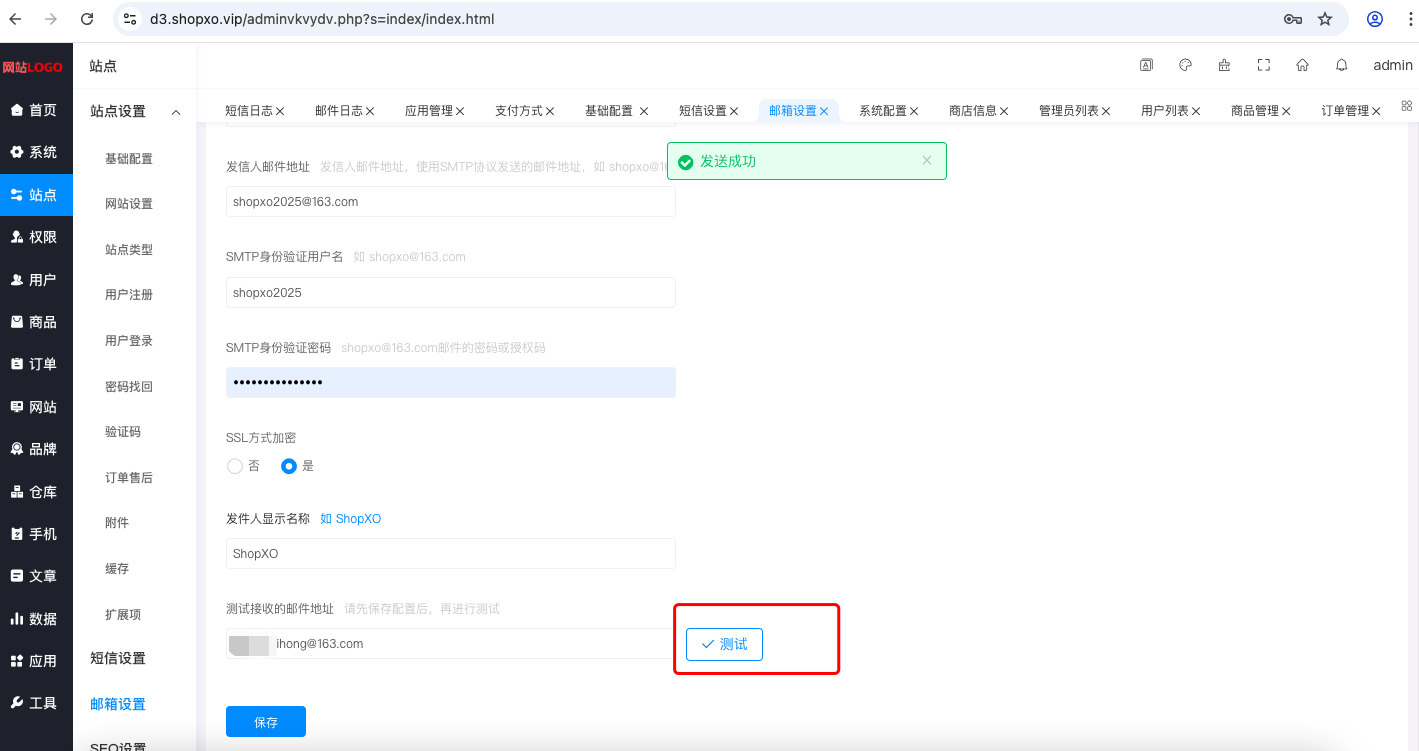The image size is (1419, 751).
Task: Open the language switch icon in header
Action: 1147,65
